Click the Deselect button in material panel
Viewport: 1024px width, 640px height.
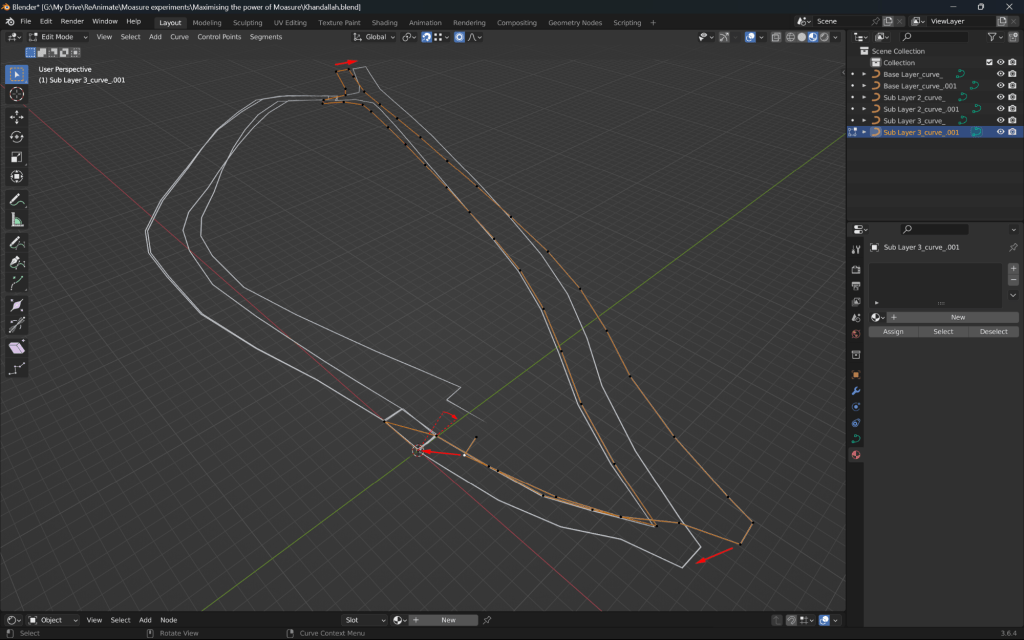point(993,331)
